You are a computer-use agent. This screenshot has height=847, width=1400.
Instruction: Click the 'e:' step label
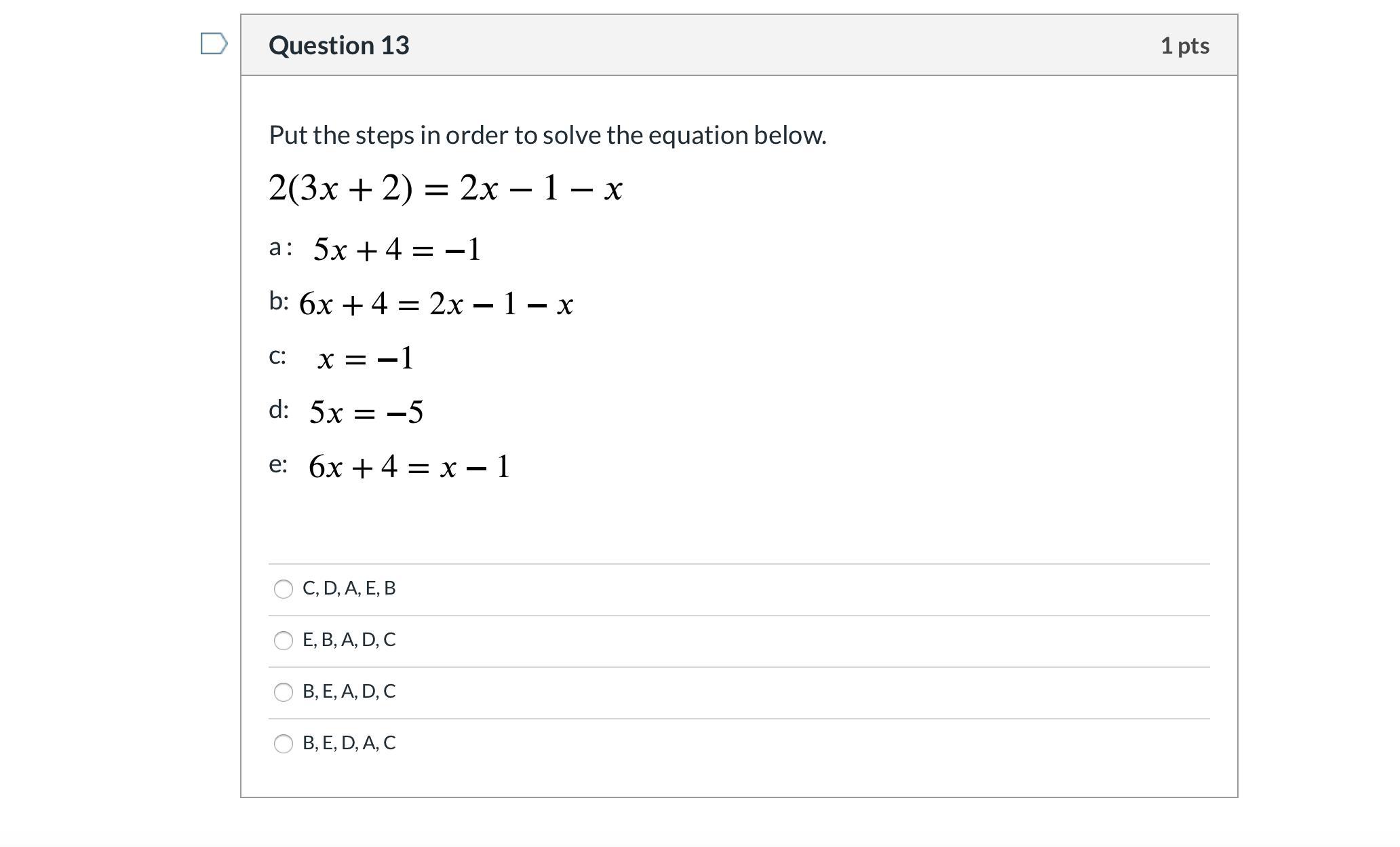tap(278, 465)
